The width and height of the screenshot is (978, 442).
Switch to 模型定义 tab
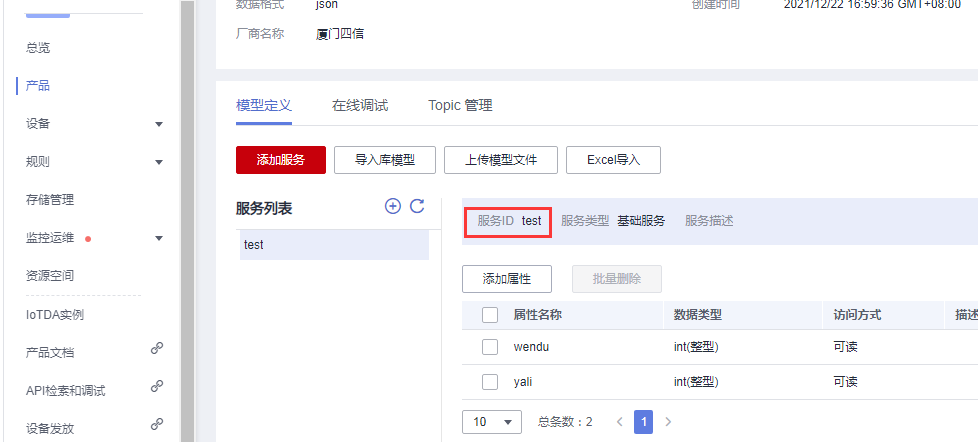(x=264, y=105)
